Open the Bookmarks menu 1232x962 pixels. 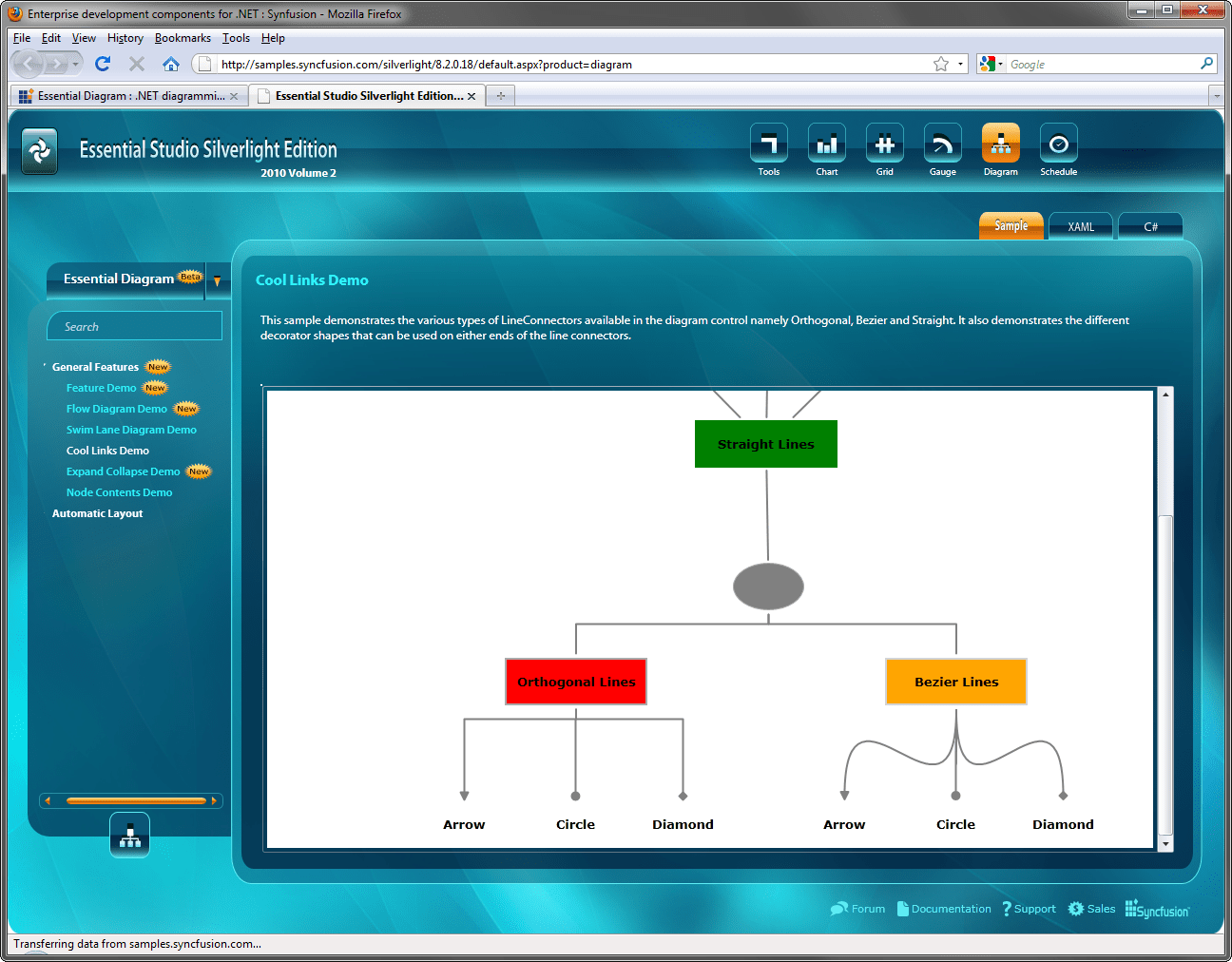183,38
